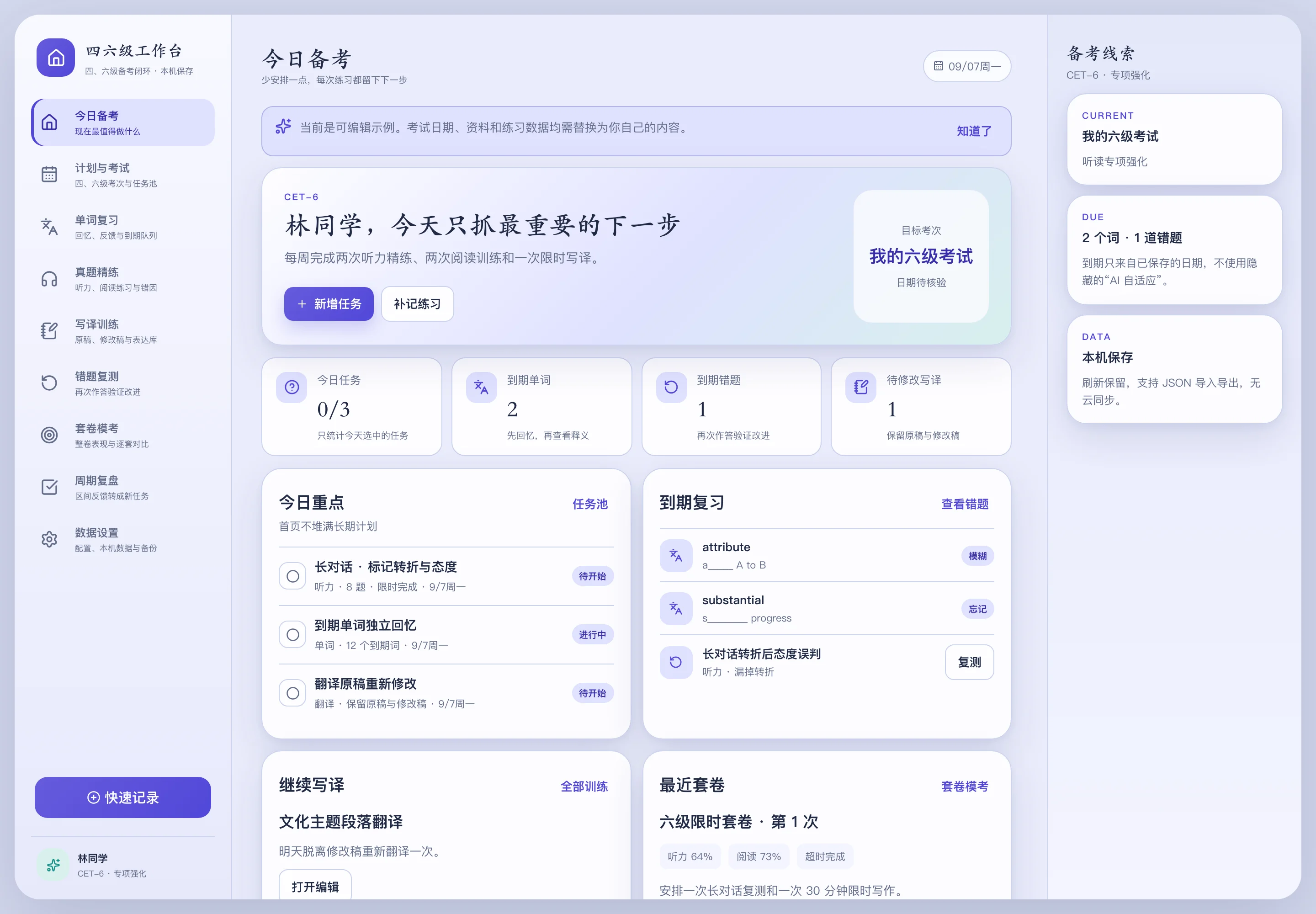Click the edit icon on 待修改写译 card
Viewport: 1316px width, 914px height.
pos(861,388)
